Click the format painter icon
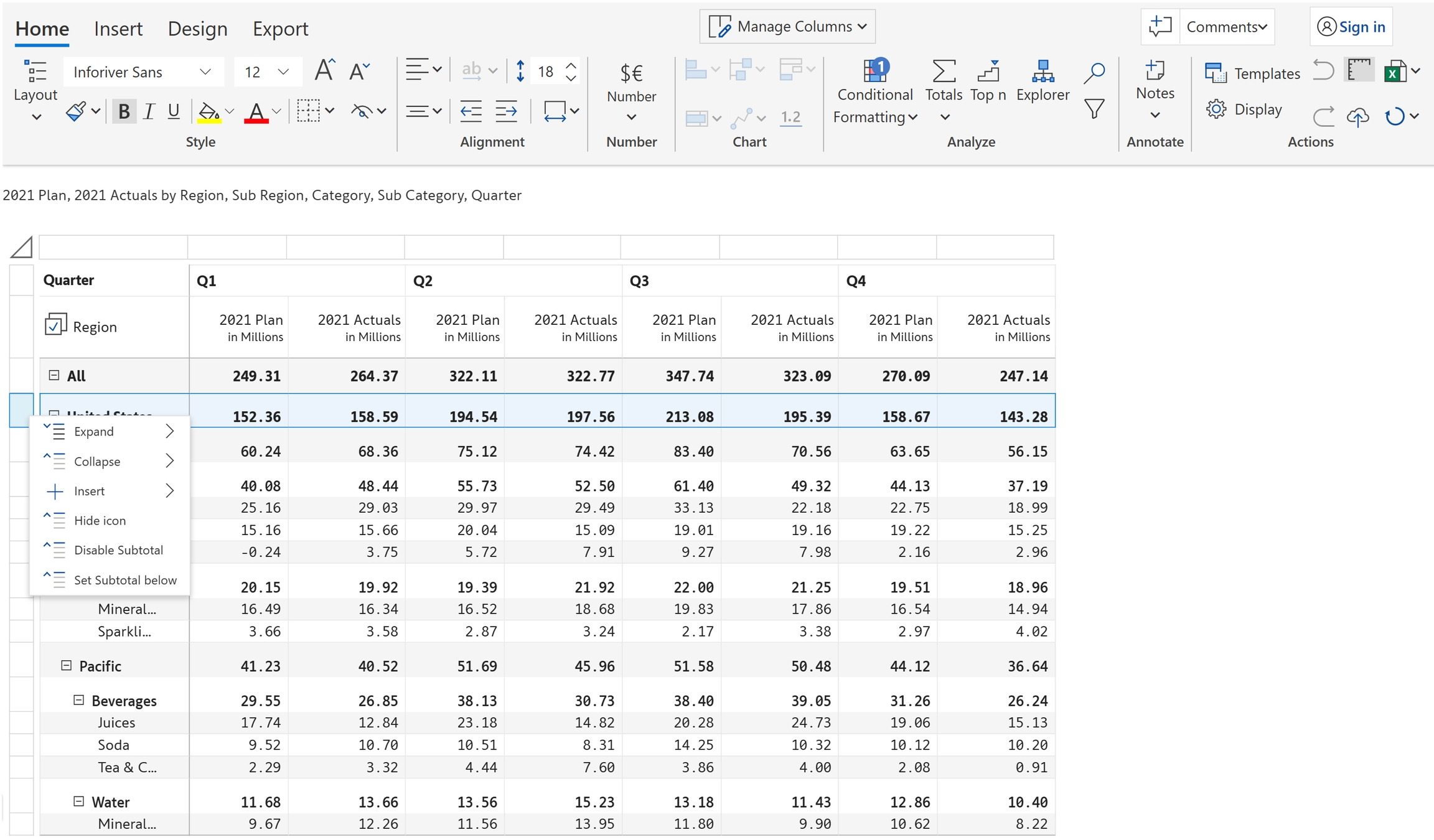Viewport: 1434px width, 840px height. click(76, 112)
